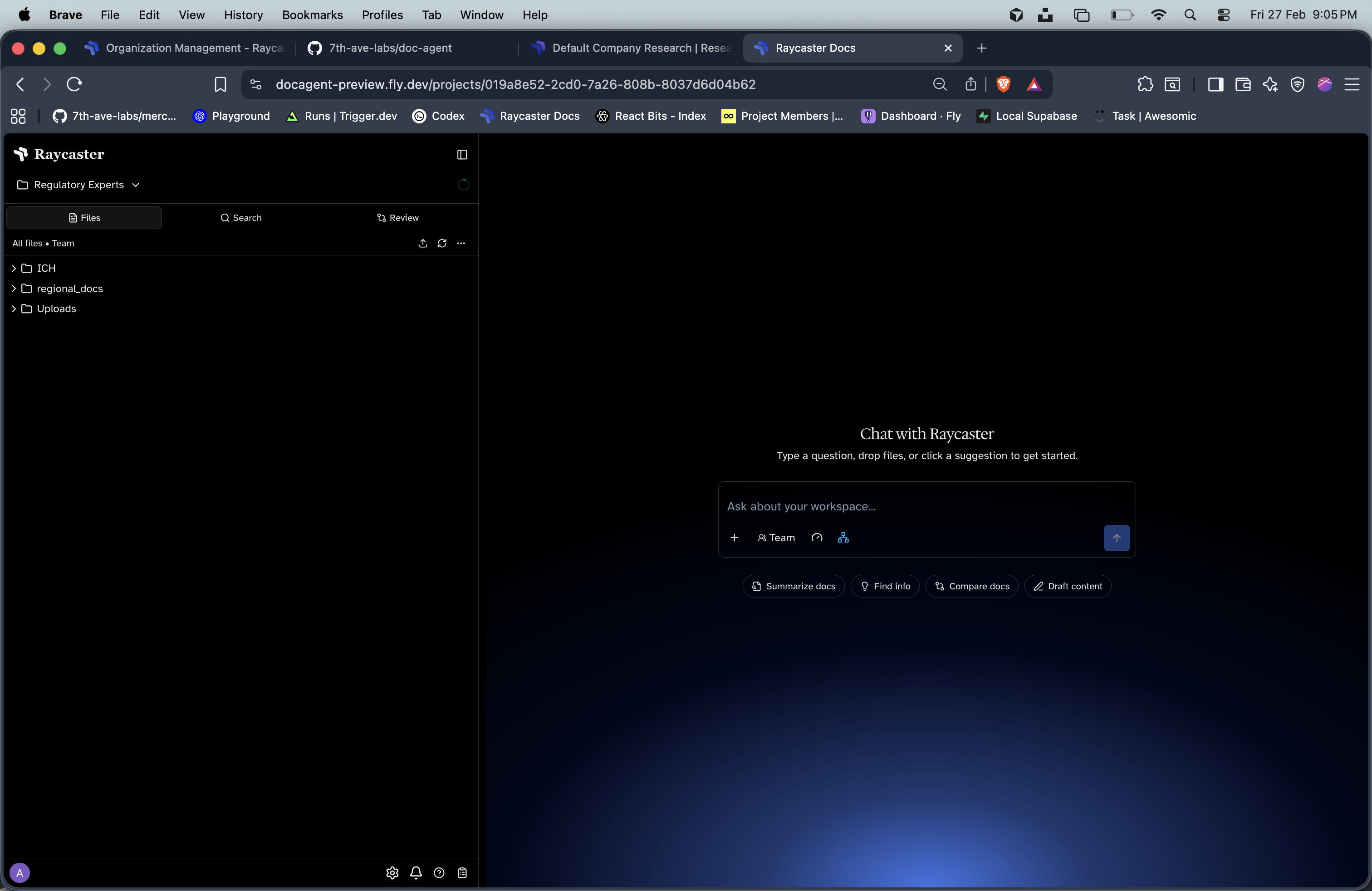Switch to the Search tab

pyautogui.click(x=241, y=217)
